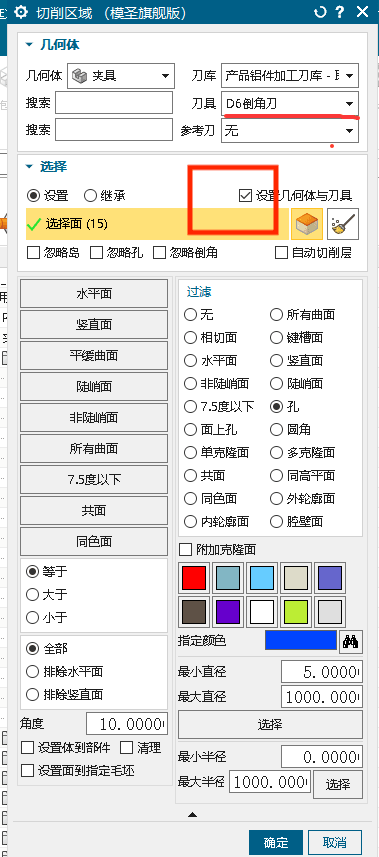Image resolution: width=379 pixels, height=857 pixels.
Task: Click the 最大直径 input field
Action: pyautogui.click(x=322, y=697)
